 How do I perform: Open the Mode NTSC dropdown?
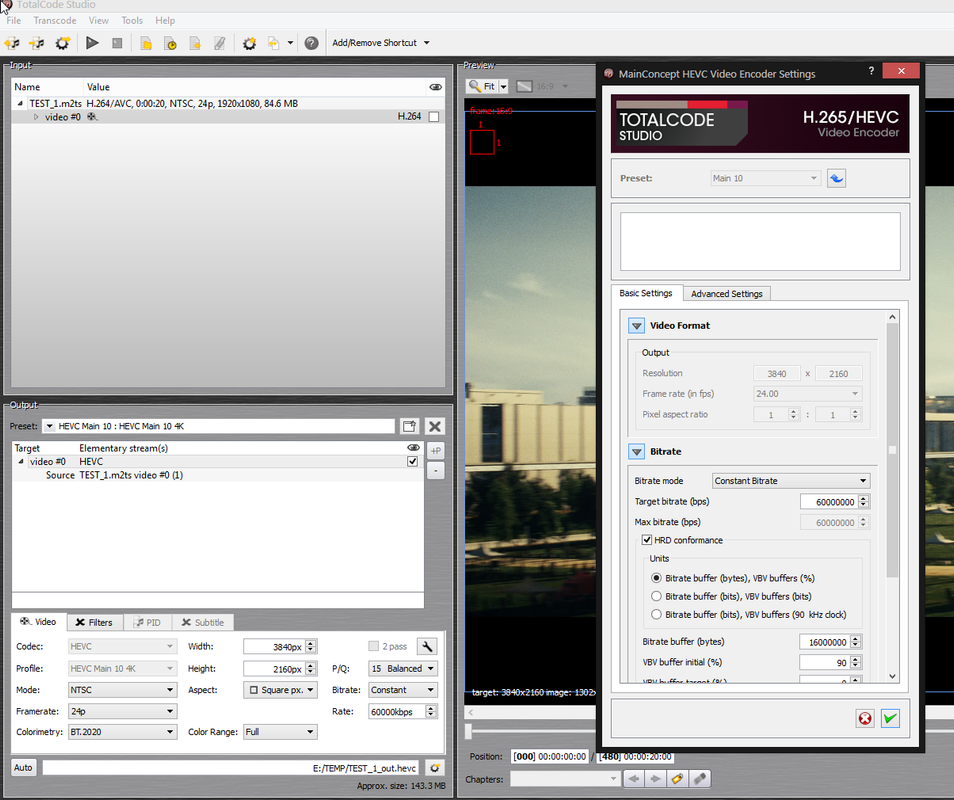pyautogui.click(x=122, y=690)
